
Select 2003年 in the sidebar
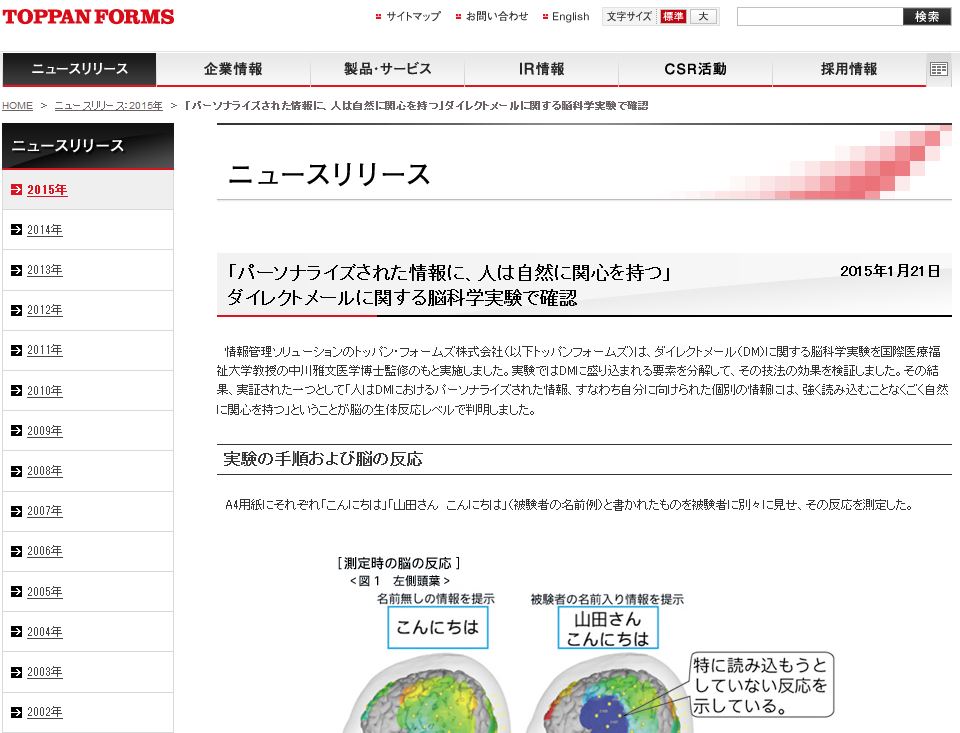(x=45, y=672)
